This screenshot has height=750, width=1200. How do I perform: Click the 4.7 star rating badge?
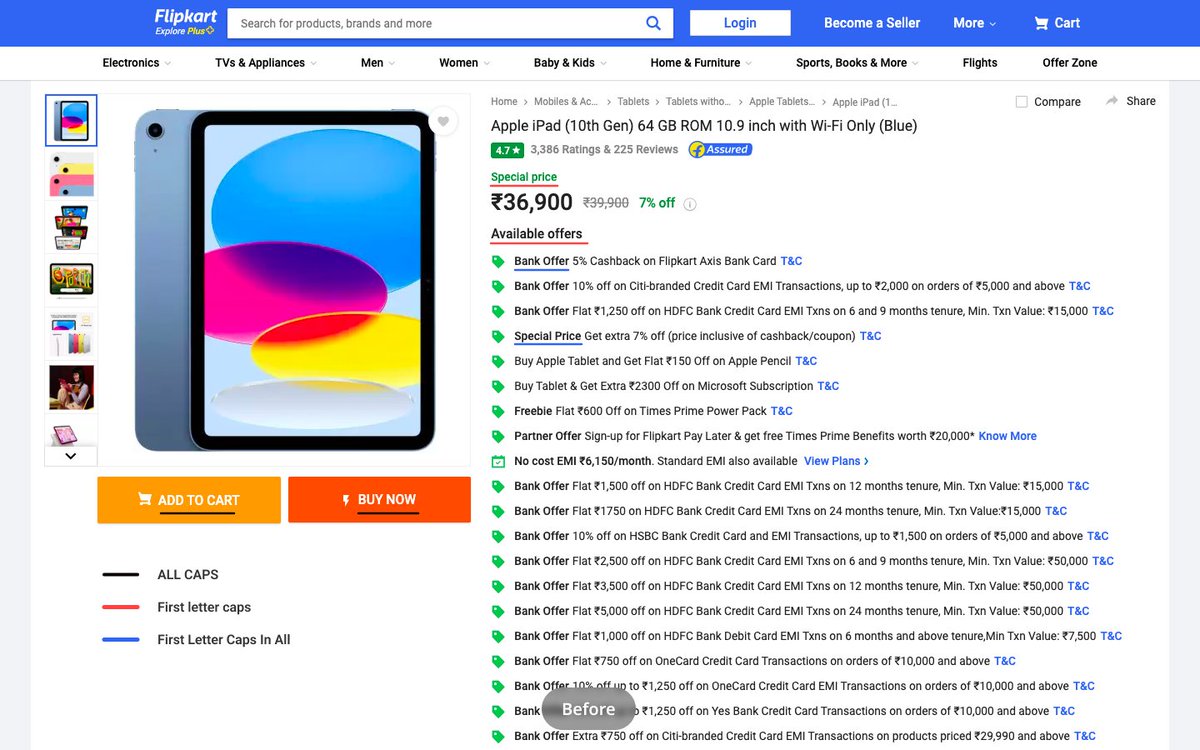pos(507,150)
